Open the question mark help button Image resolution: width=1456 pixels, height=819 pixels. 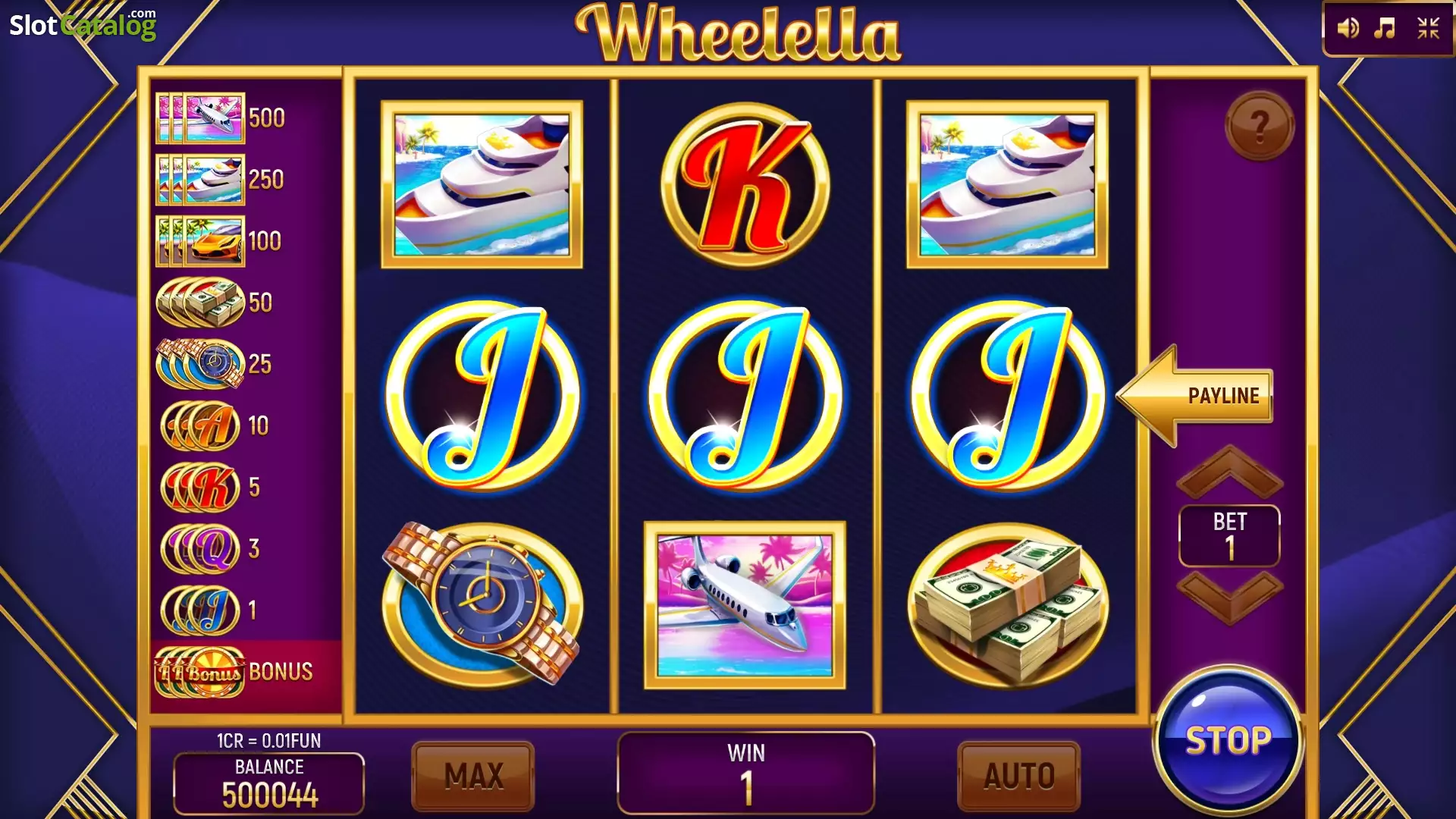click(x=1260, y=126)
